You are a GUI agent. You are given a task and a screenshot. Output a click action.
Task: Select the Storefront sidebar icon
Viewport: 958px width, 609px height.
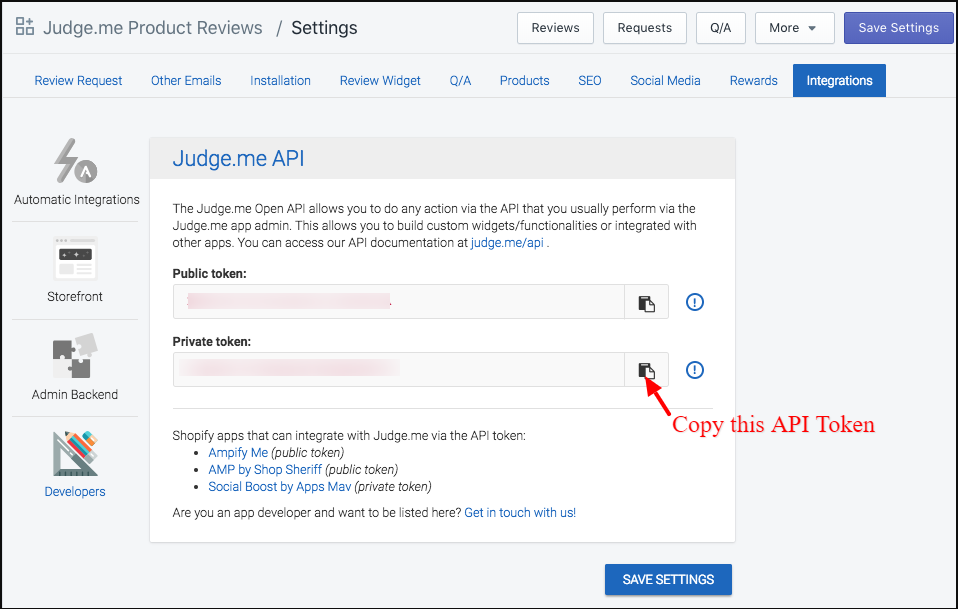click(x=75, y=258)
